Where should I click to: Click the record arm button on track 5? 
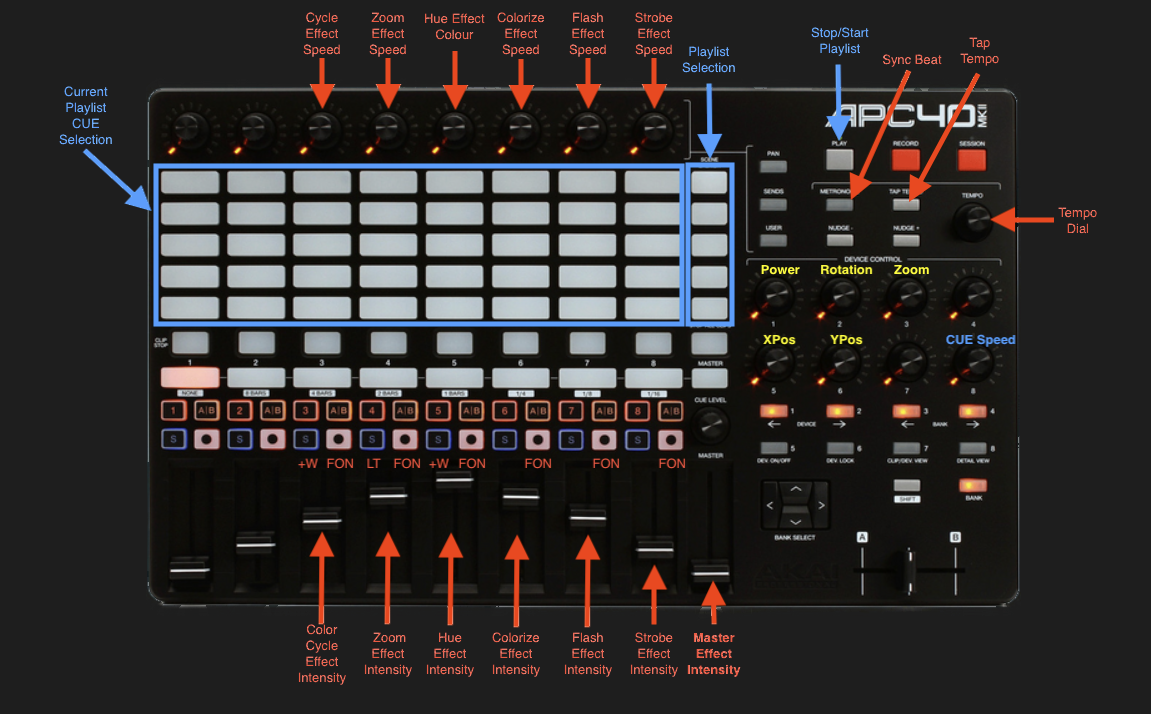click(471, 440)
